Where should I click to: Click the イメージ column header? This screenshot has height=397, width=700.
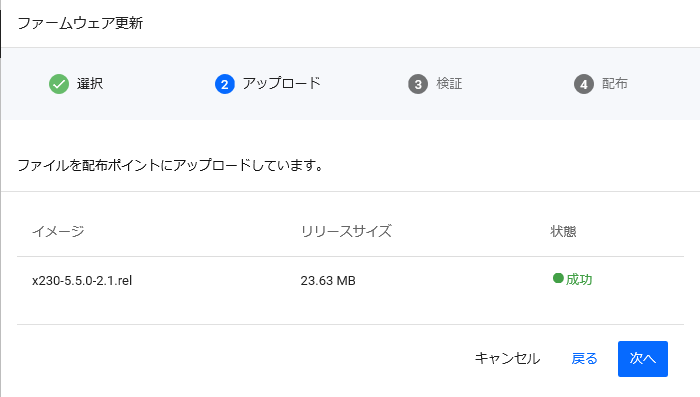coord(58,231)
